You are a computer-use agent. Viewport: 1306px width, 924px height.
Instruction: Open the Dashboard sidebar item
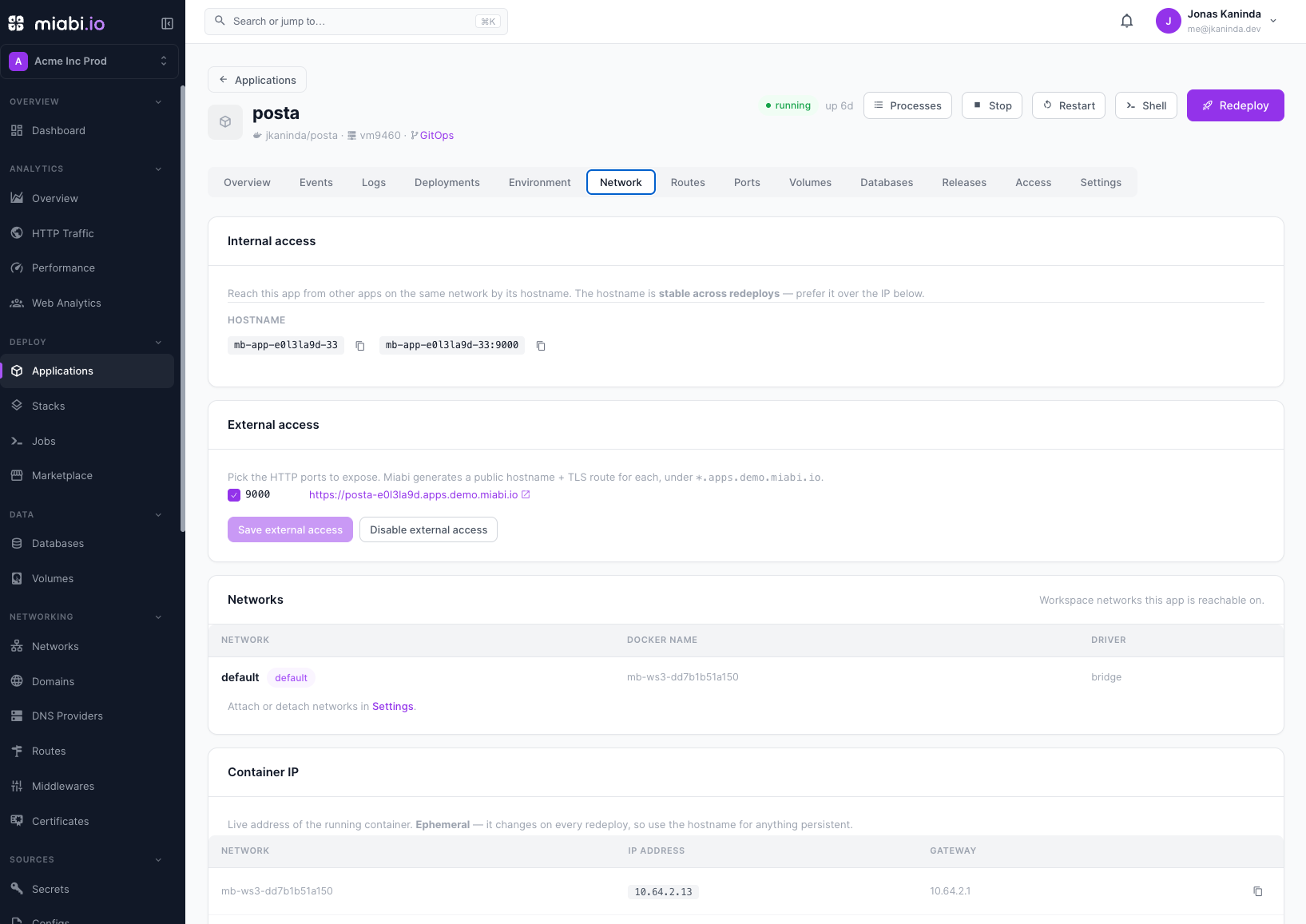pyautogui.click(x=87, y=131)
